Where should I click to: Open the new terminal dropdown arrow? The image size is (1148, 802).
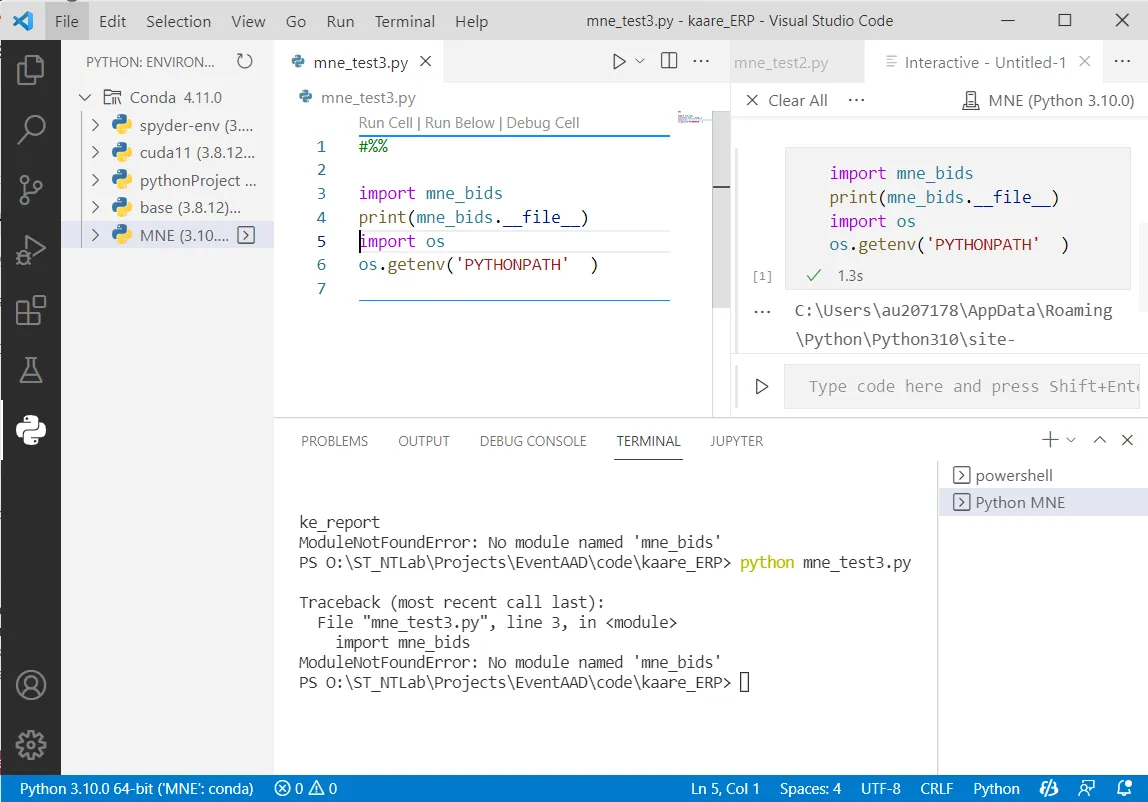tap(1071, 440)
